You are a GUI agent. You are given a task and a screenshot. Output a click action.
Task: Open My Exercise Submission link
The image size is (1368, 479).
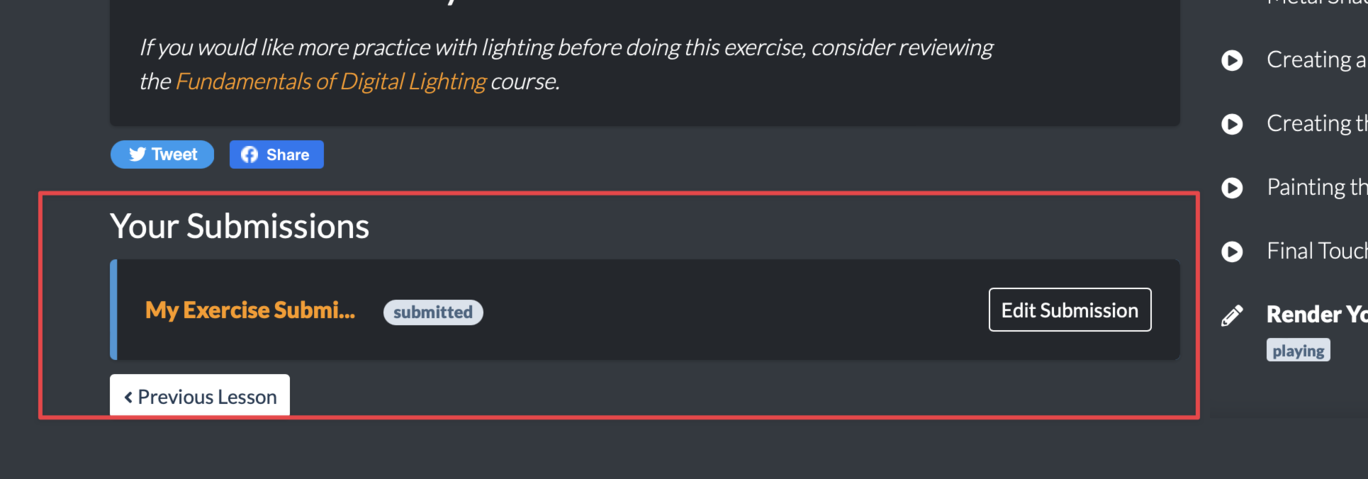click(250, 310)
